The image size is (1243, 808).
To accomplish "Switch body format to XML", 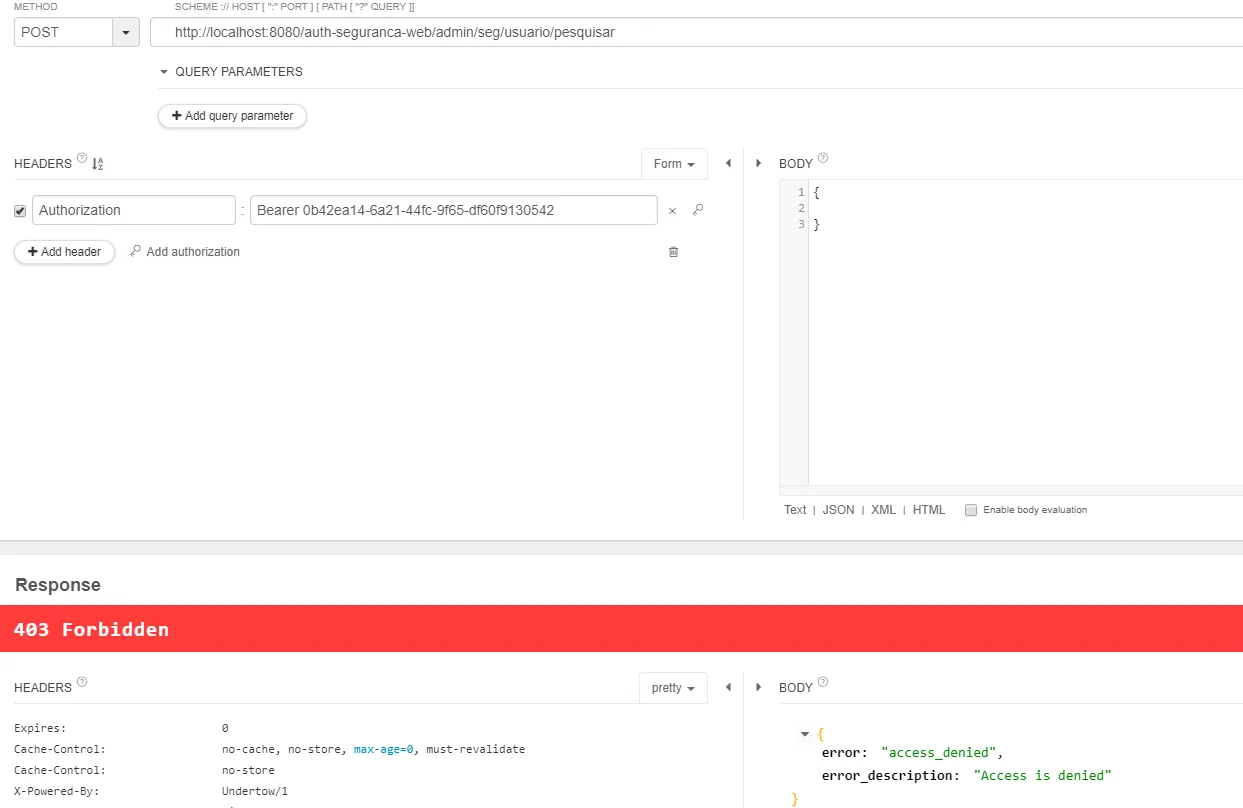I will 883,510.
